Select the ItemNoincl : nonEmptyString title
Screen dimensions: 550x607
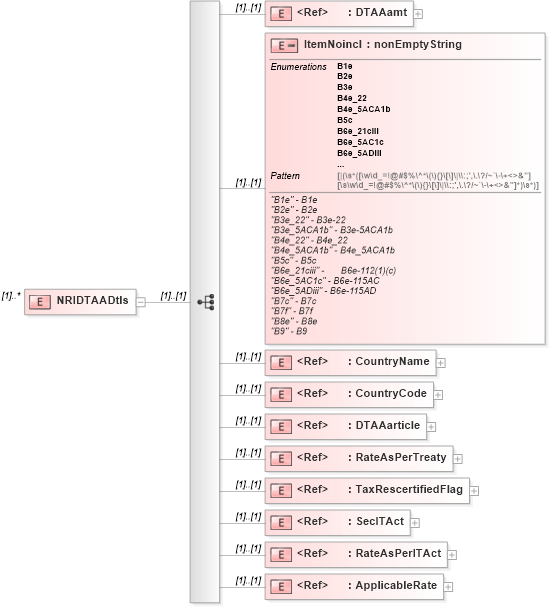pos(383,45)
